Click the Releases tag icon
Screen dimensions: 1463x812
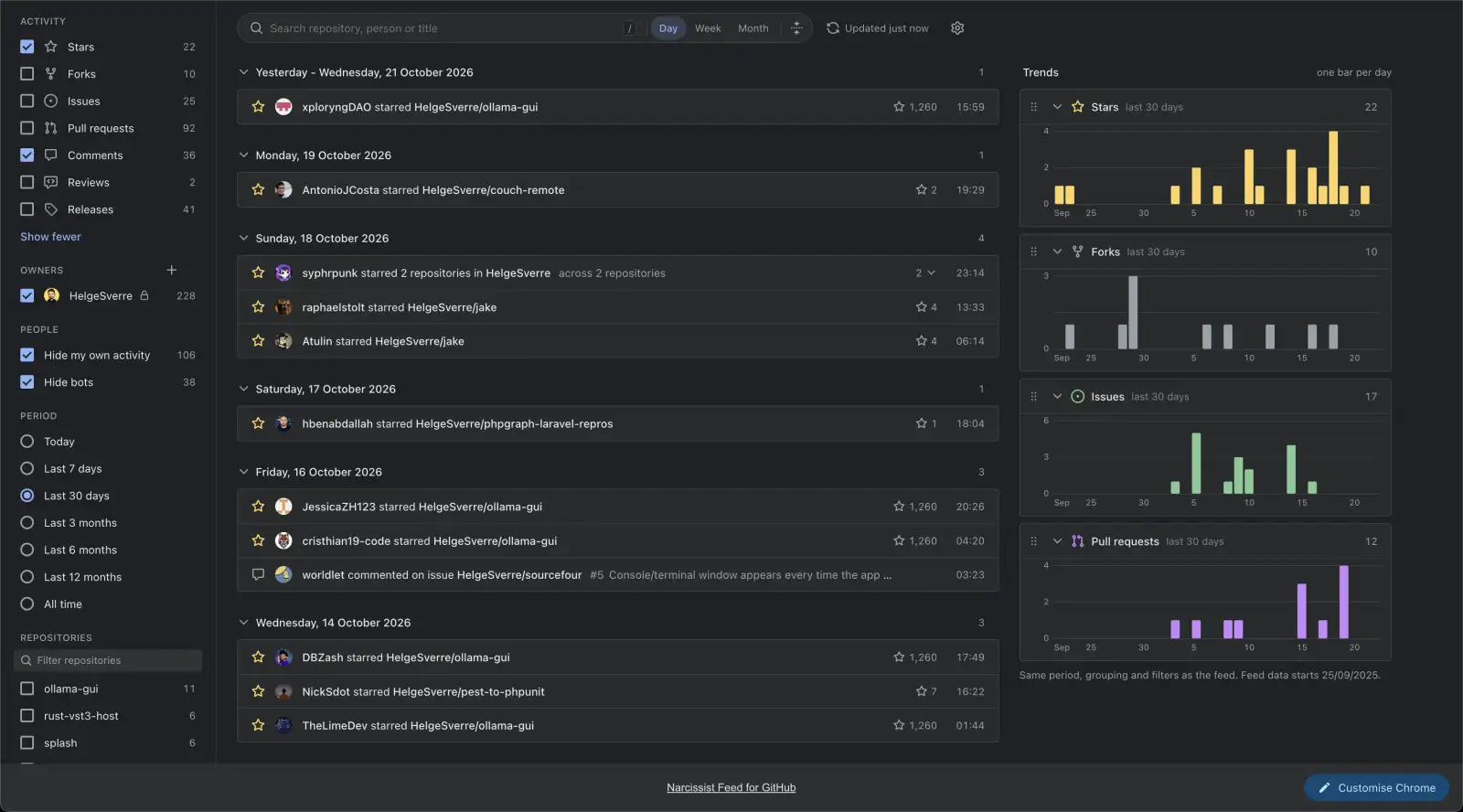[51, 209]
